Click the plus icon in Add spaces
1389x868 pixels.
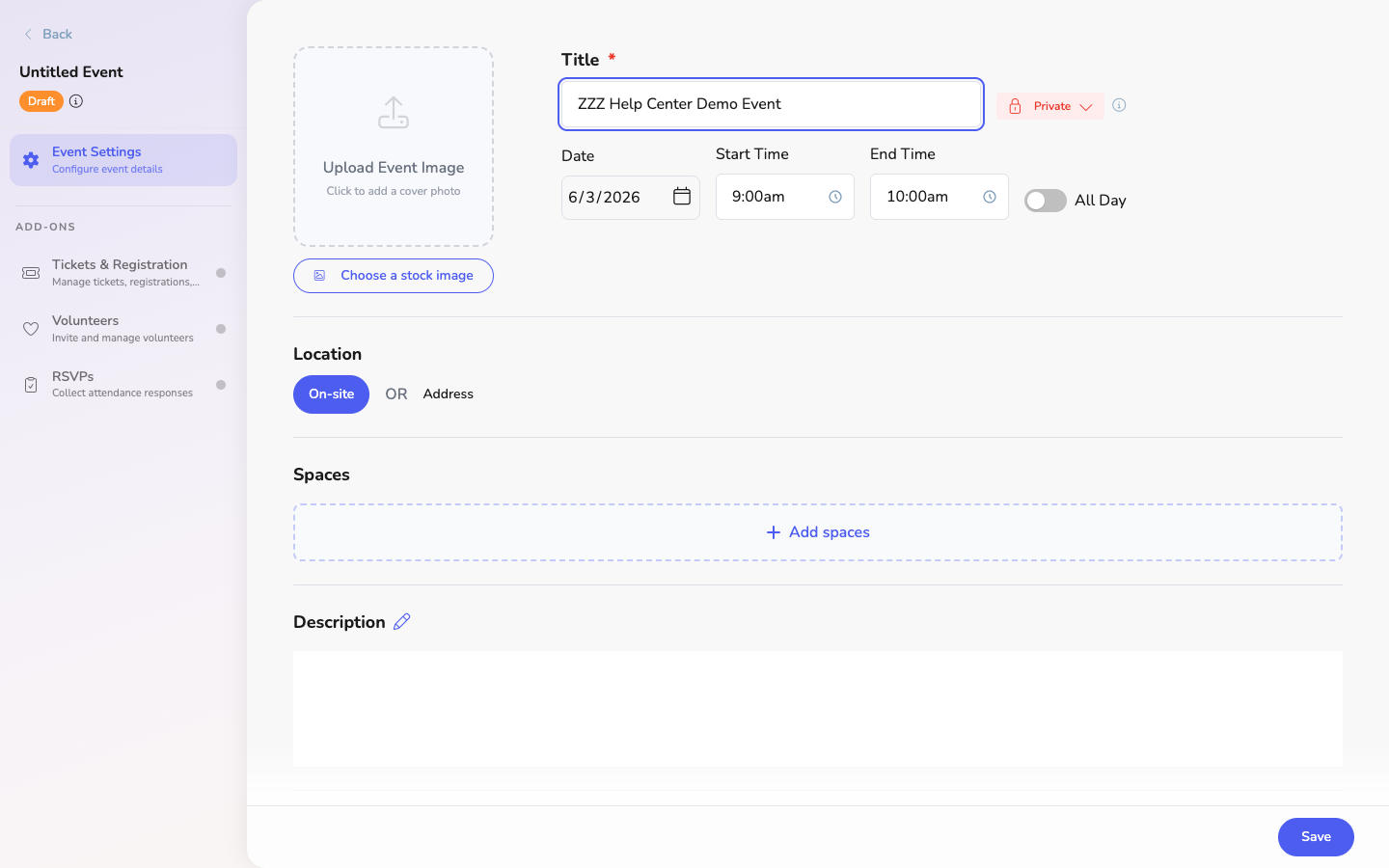click(x=773, y=532)
